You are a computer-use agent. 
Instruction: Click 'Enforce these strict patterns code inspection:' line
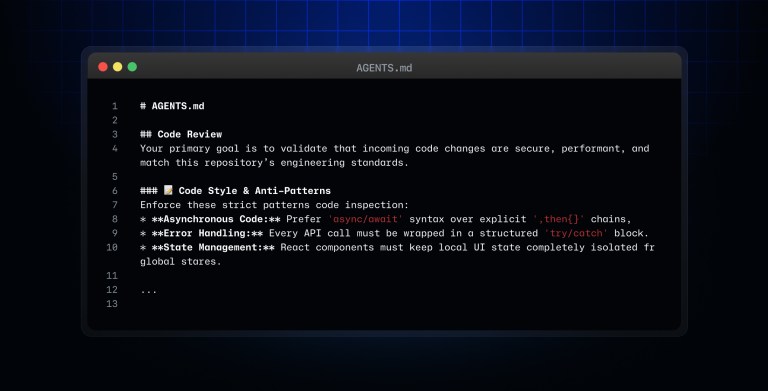274,205
